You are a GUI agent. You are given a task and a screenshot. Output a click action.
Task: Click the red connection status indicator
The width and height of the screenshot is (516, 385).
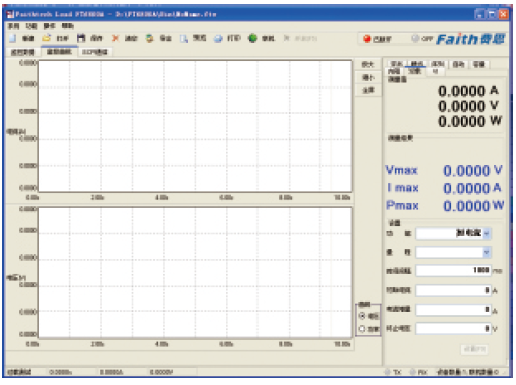[x=367, y=39]
